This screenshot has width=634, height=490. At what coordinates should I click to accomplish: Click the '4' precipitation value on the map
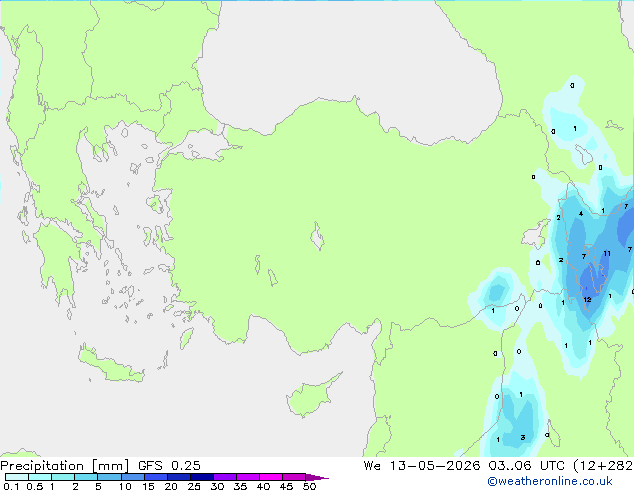581,213
